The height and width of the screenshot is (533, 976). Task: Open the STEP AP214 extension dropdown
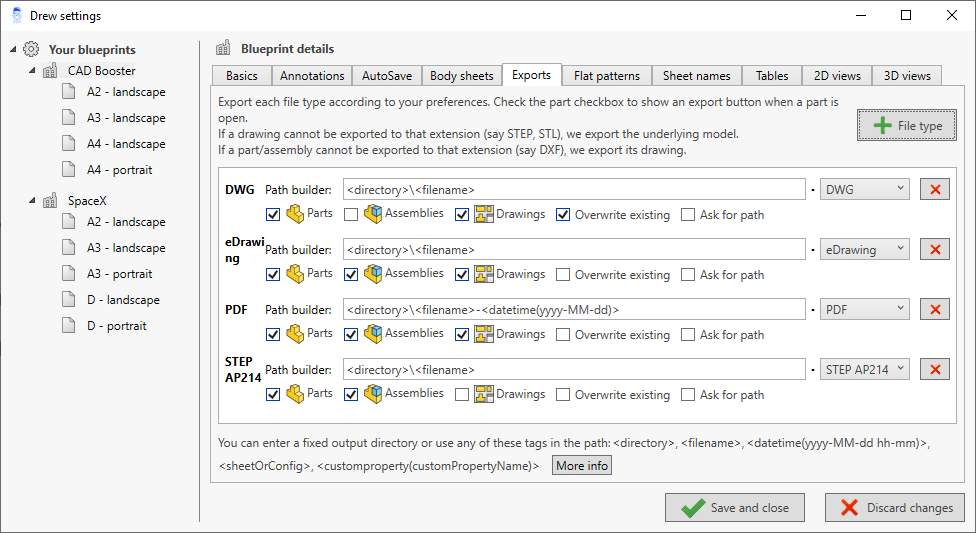[x=864, y=370]
